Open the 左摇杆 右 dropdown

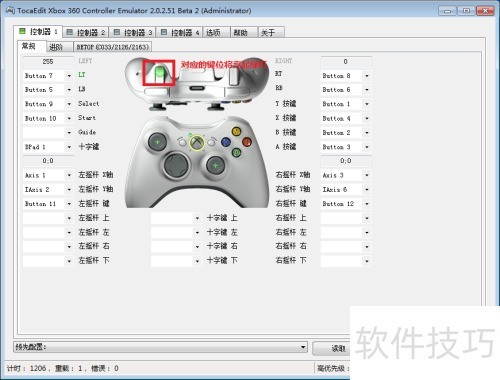pos(48,247)
